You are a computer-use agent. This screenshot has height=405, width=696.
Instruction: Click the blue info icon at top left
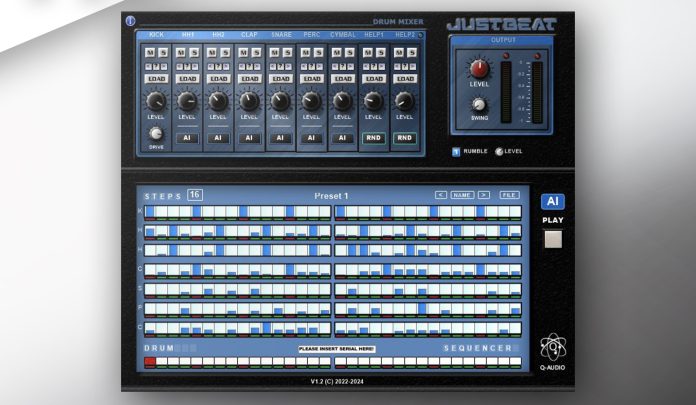pyautogui.click(x=130, y=20)
